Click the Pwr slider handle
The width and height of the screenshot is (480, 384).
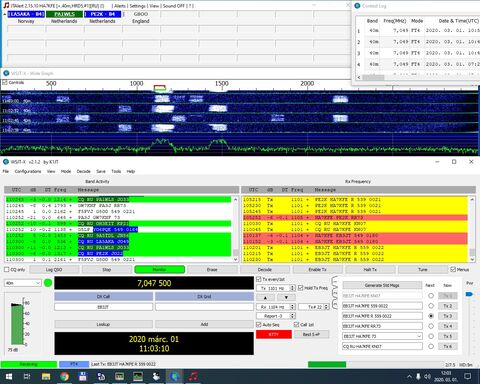[469, 294]
